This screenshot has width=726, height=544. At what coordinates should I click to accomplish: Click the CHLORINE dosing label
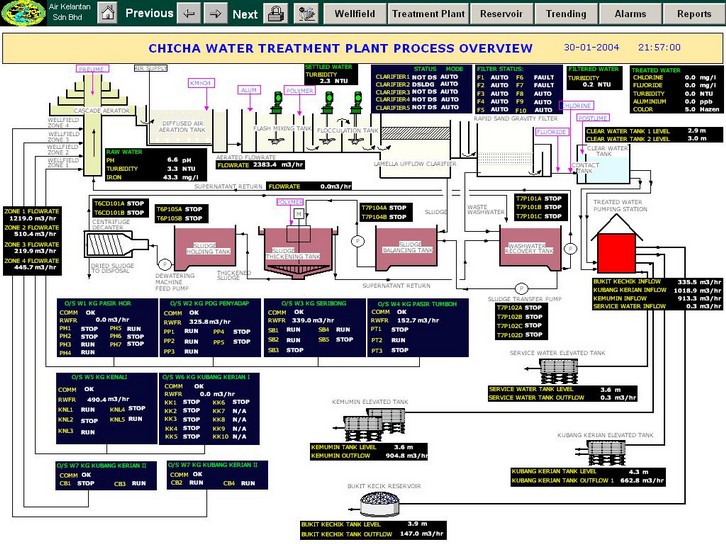576,106
